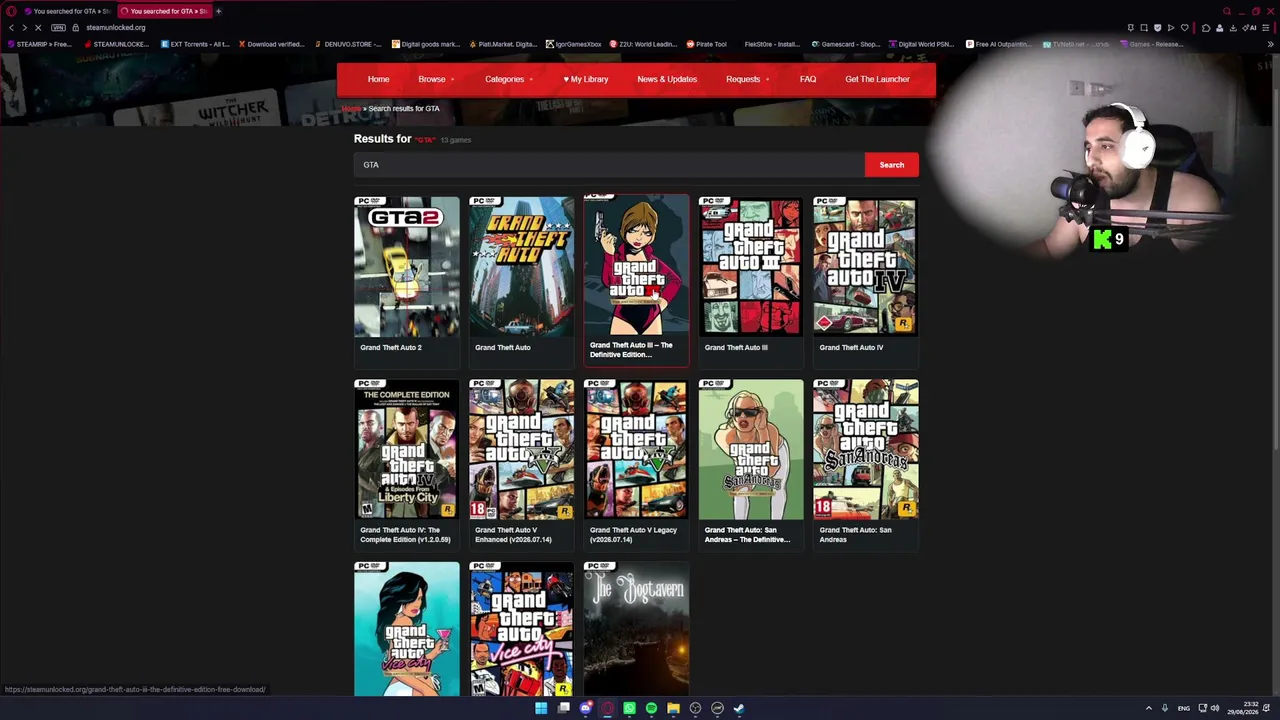Open Discord from the taskbar
Viewport: 1280px width, 720px height.
[586, 708]
